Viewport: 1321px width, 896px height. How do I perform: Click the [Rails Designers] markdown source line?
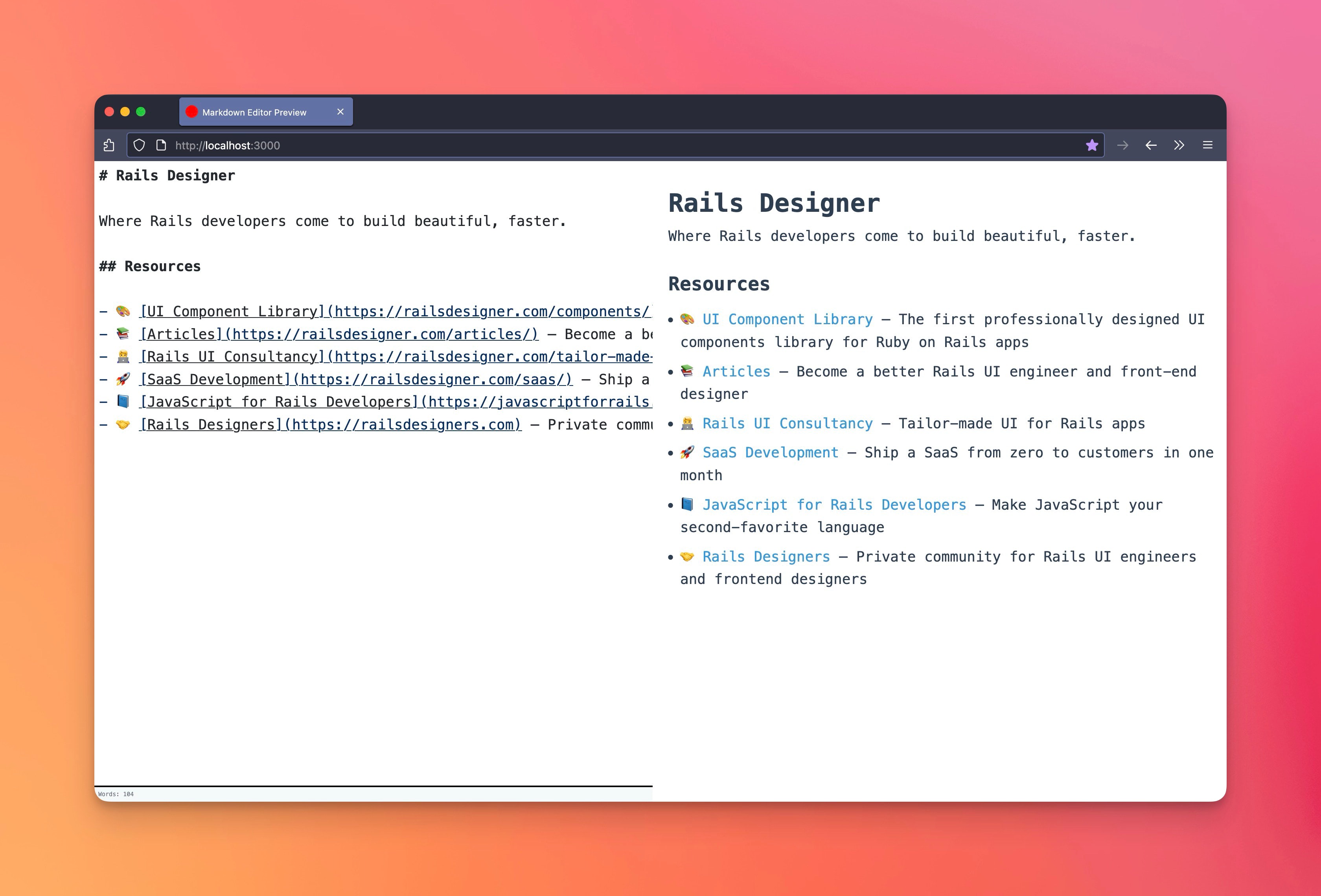click(375, 425)
